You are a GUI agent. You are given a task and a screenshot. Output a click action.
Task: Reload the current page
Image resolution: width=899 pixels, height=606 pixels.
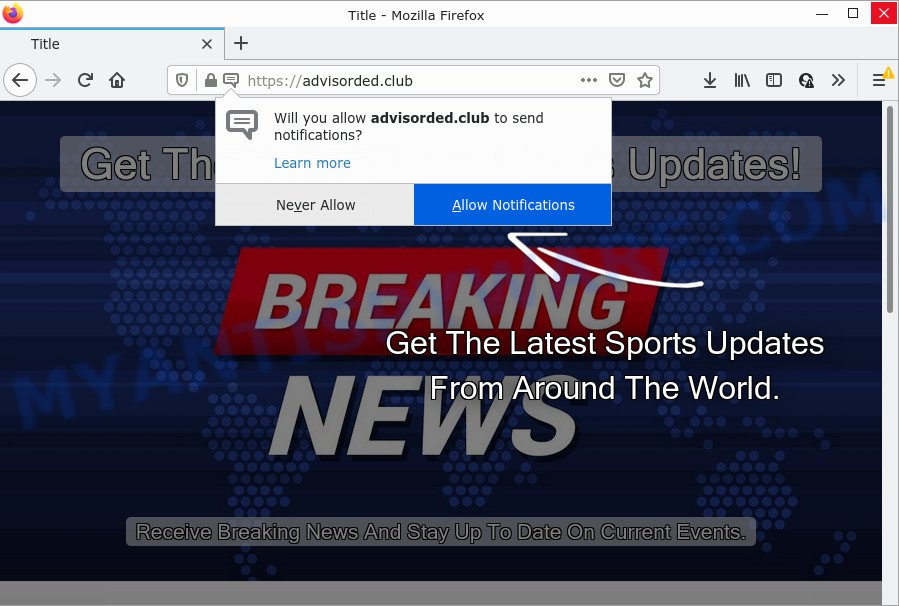85,80
